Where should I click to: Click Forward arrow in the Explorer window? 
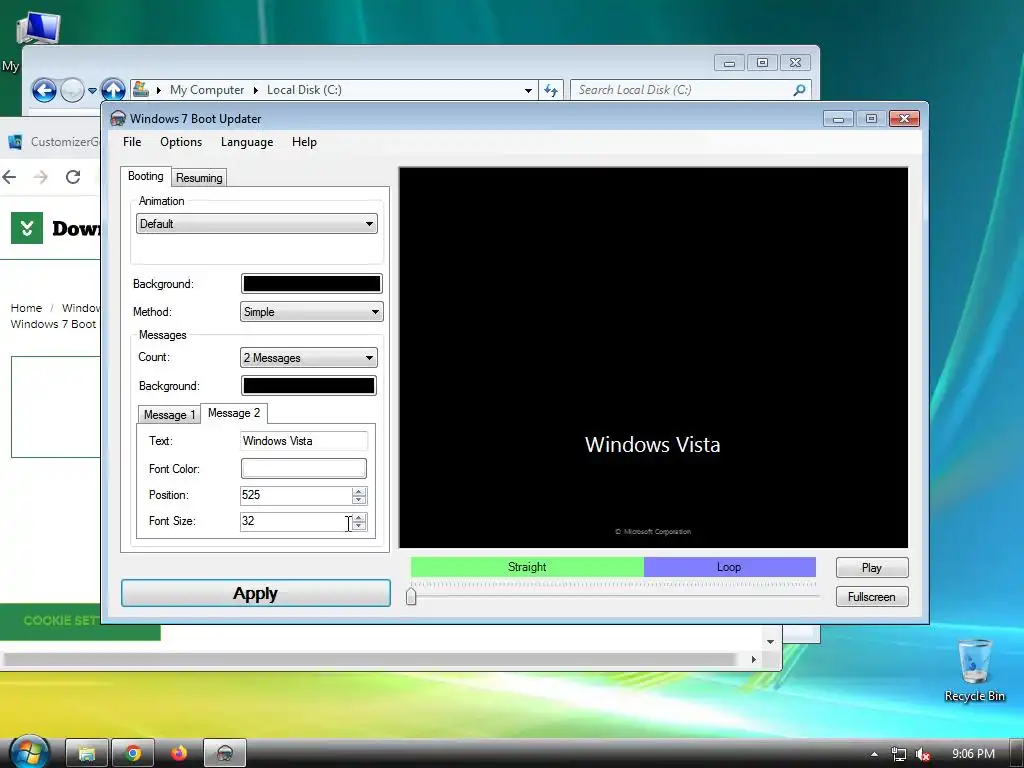(x=72, y=90)
